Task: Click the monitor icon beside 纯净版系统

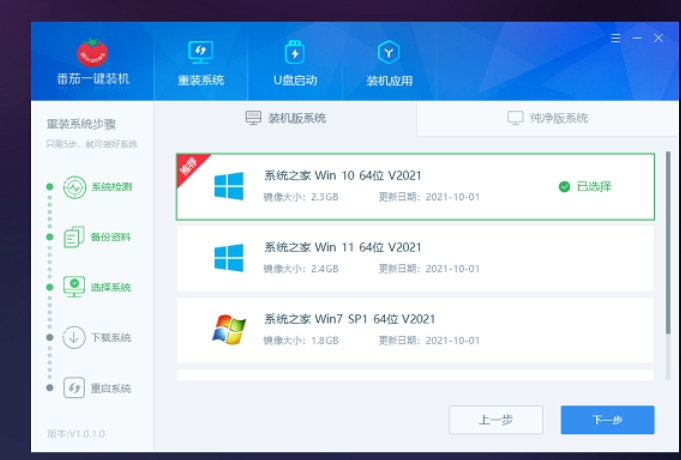Action: pos(515,118)
